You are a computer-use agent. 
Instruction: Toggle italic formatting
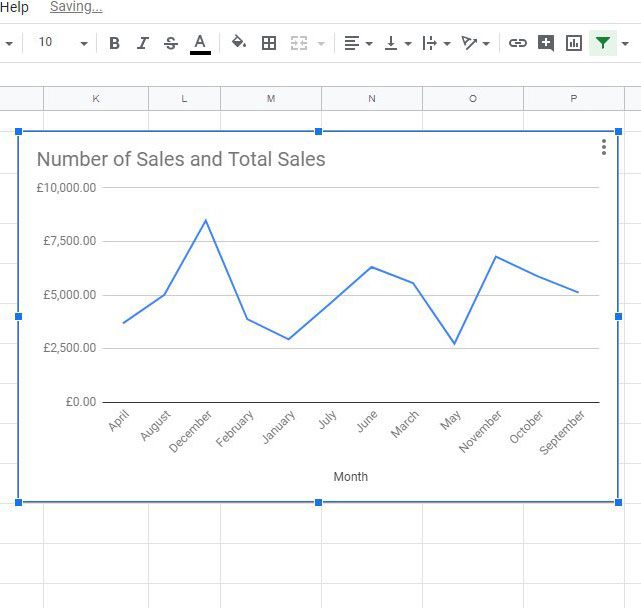(142, 43)
